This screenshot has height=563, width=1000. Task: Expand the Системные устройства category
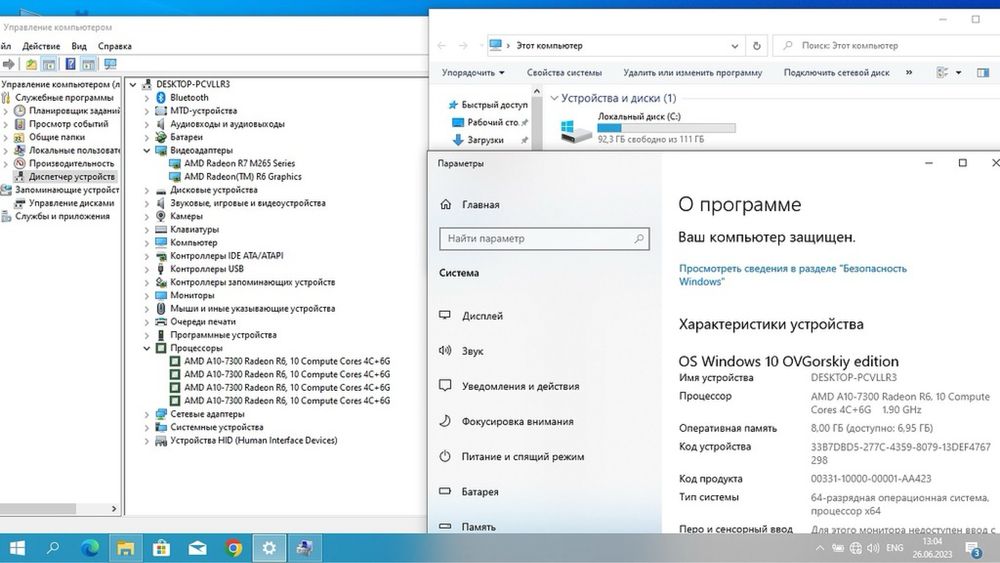point(147,427)
